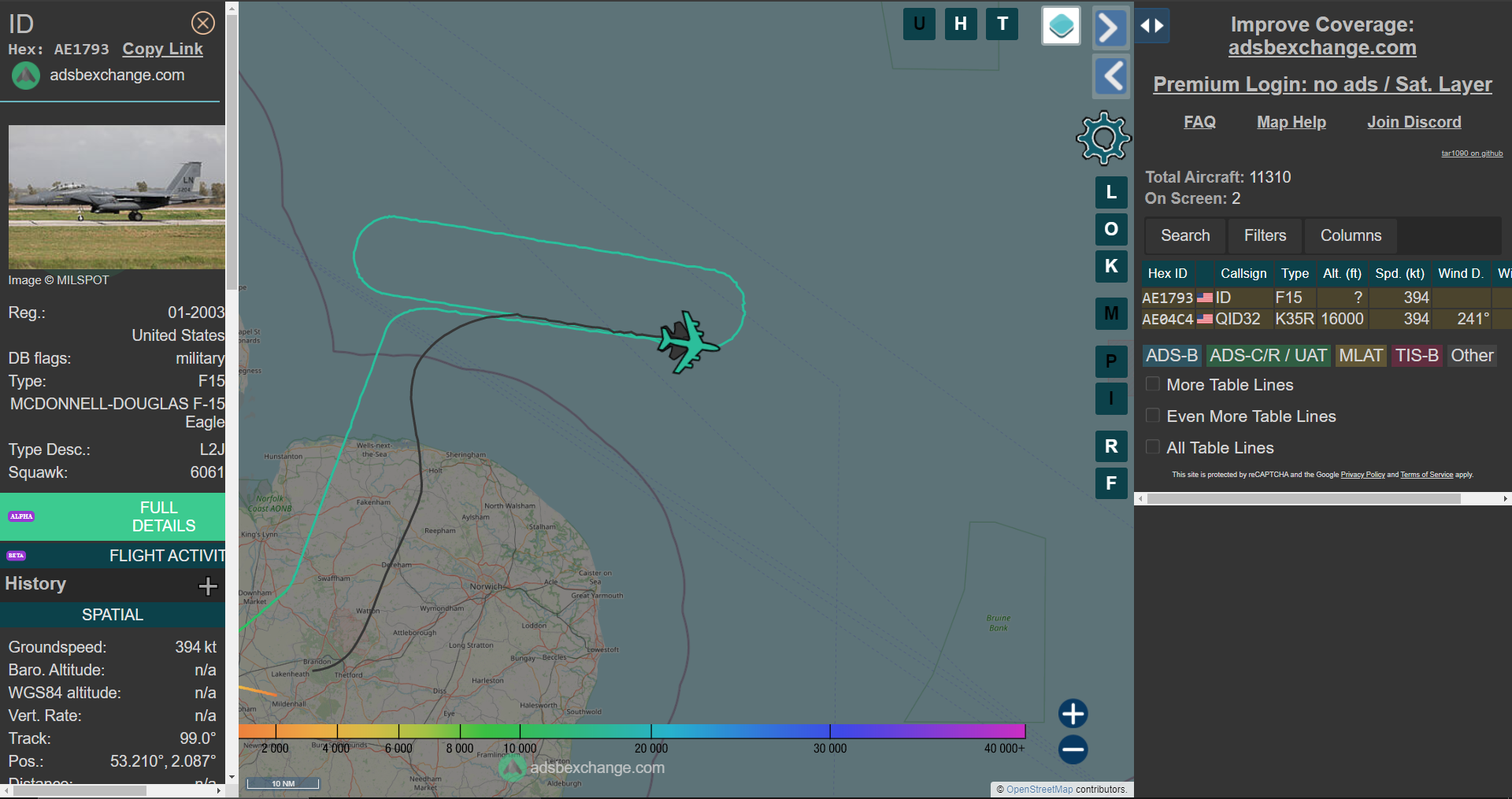Toggle the I map button

tap(1111, 398)
